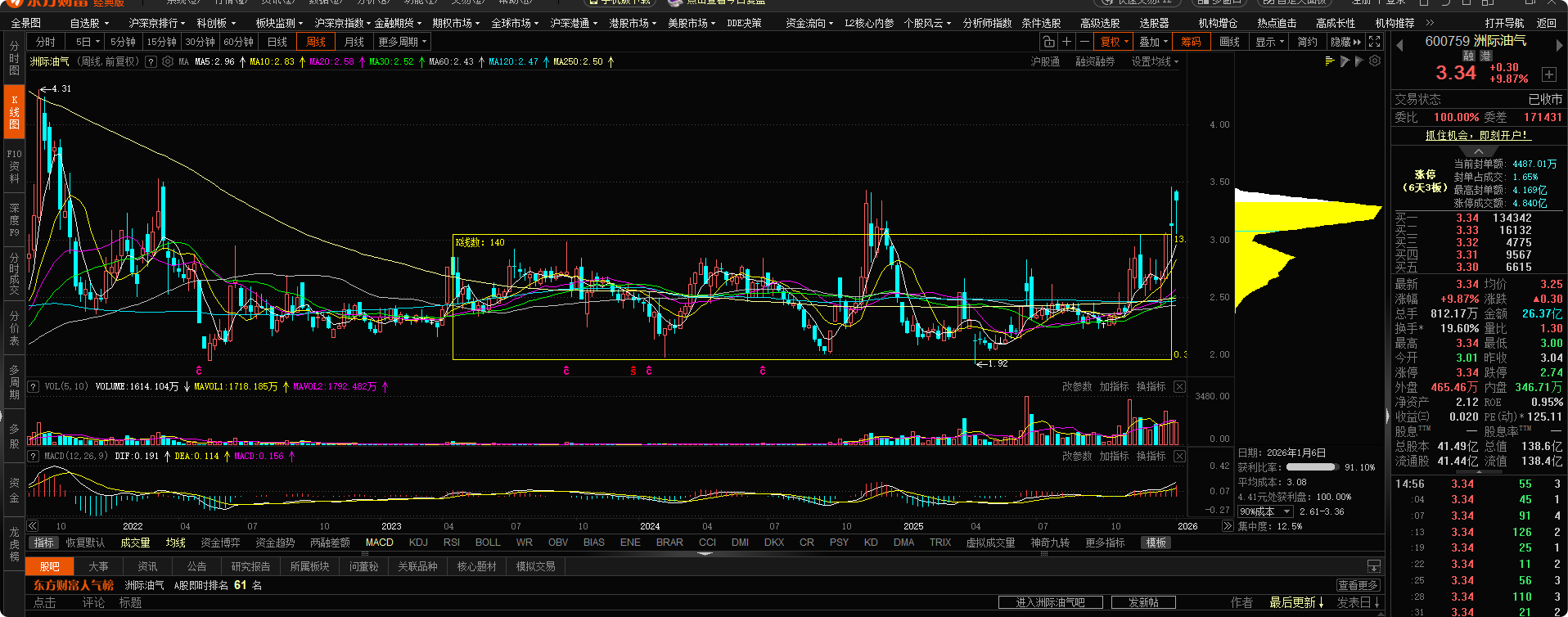Jump to the chart start with the double-left arrow

32,526
